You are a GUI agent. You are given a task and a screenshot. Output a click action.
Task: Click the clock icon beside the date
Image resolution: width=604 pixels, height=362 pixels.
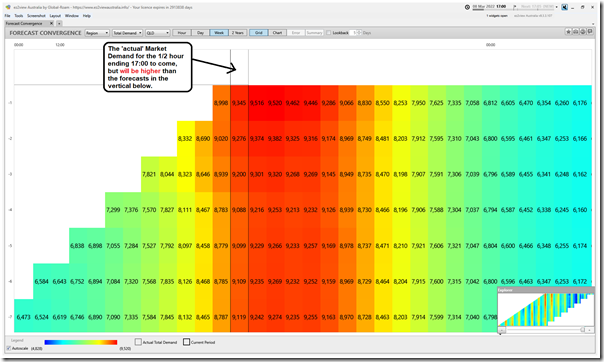pos(467,7)
